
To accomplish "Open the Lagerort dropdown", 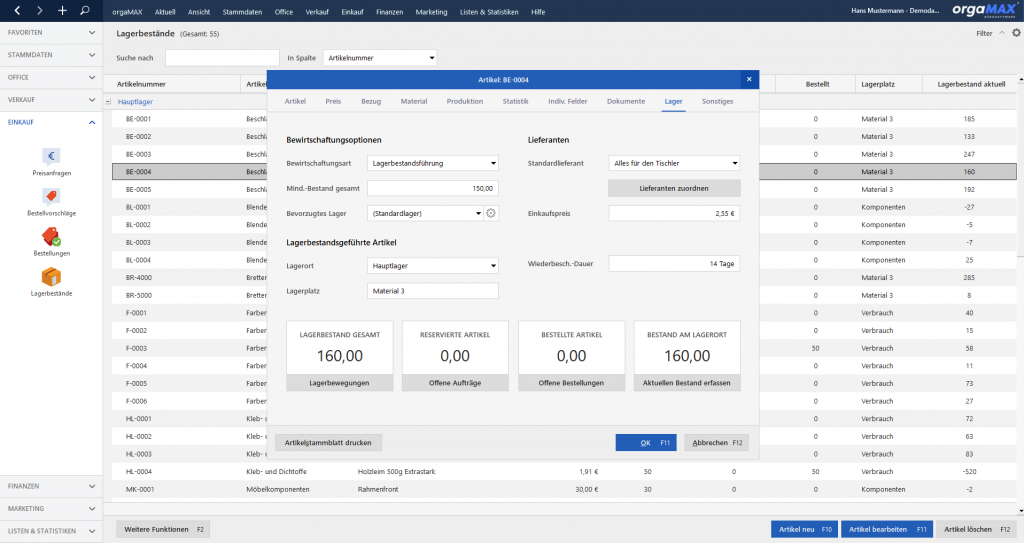I will pos(433,266).
